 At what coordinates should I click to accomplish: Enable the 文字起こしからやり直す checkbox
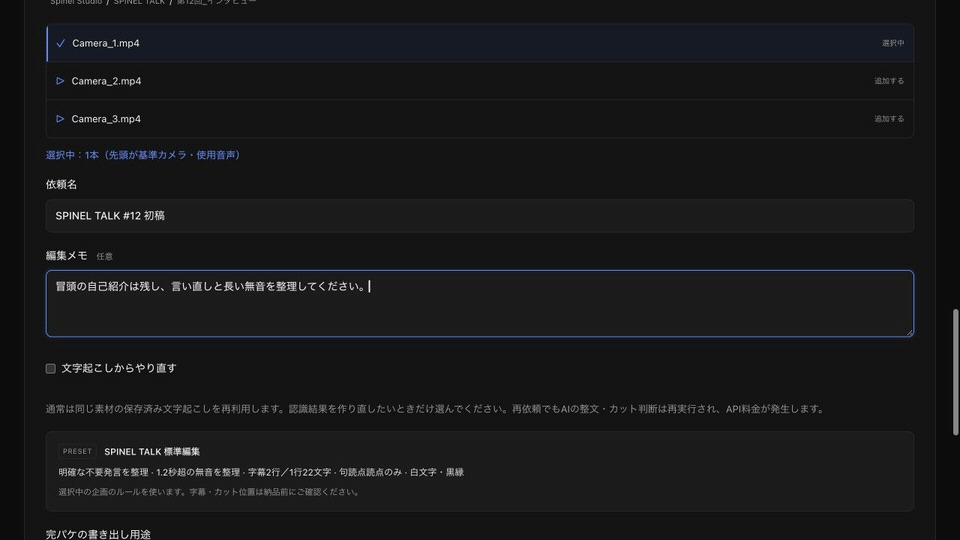tap(51, 369)
